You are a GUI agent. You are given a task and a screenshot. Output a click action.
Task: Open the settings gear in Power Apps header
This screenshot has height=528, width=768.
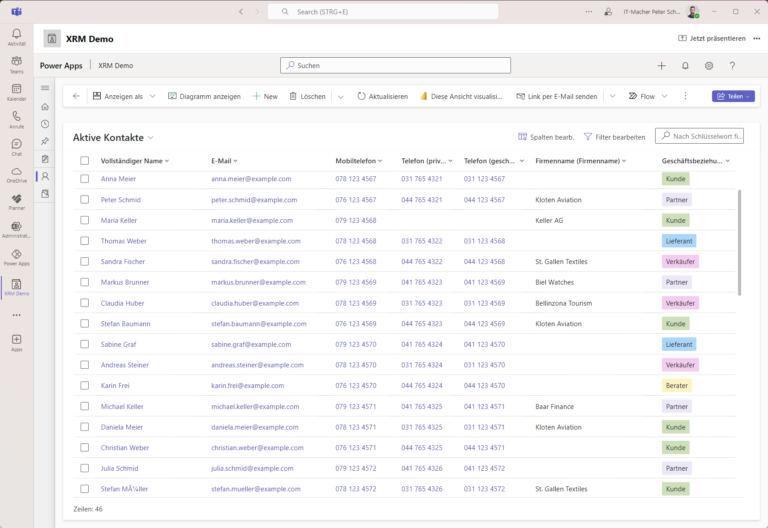pyautogui.click(x=709, y=66)
